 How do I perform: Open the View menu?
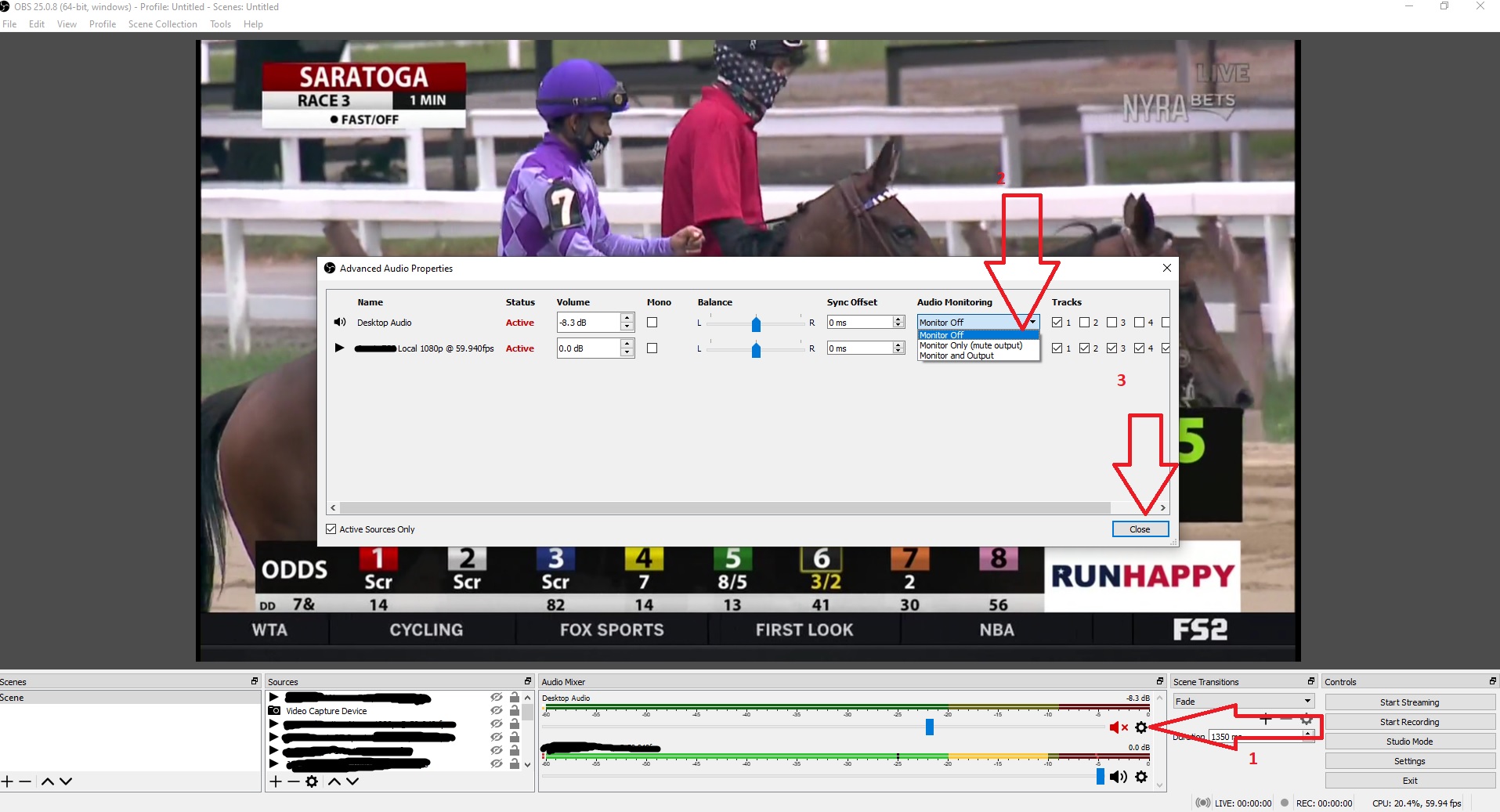(67, 24)
